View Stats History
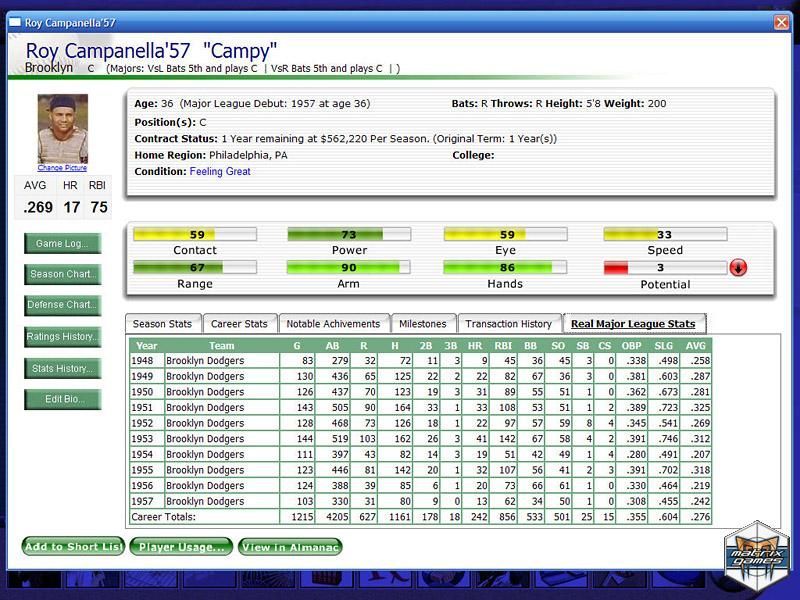The image size is (800, 600). (62, 369)
